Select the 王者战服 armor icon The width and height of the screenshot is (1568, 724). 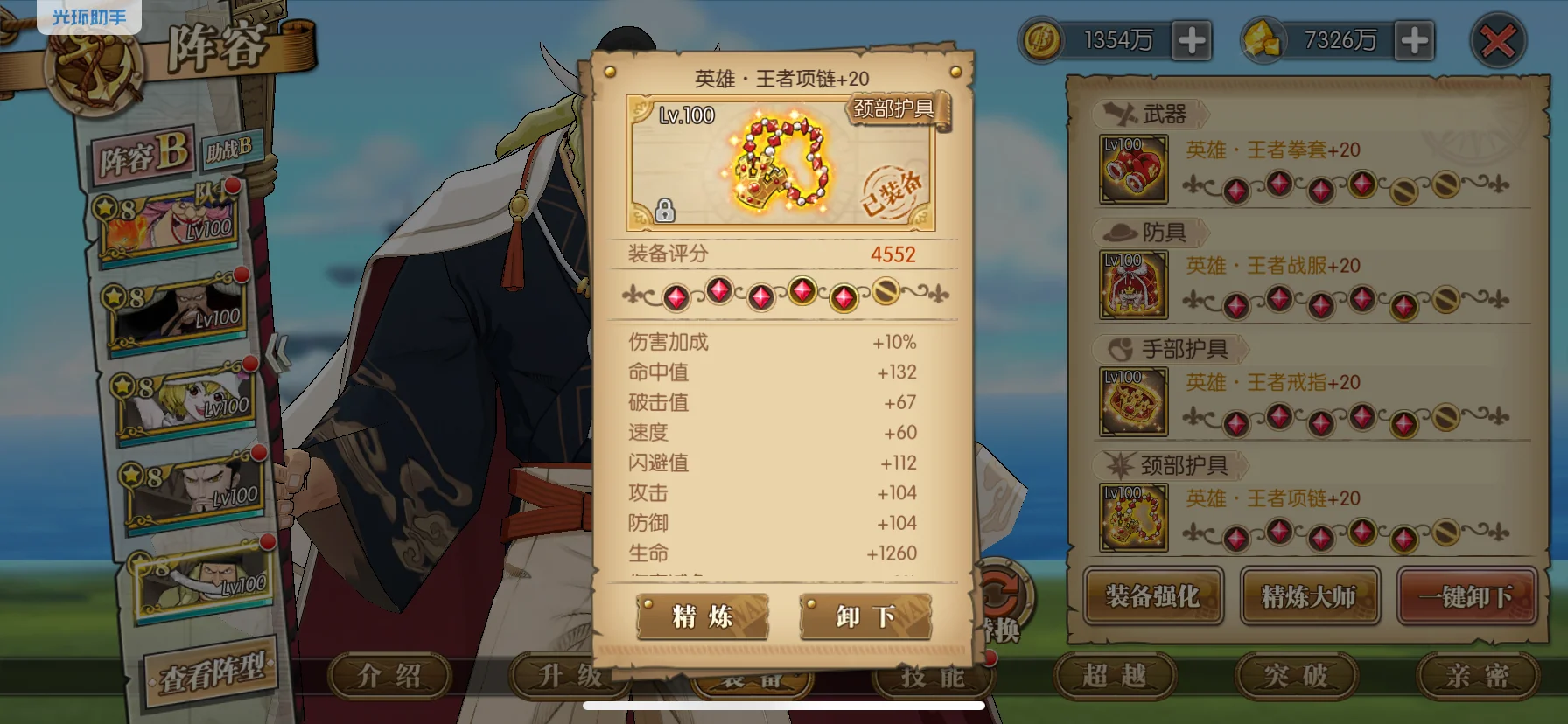[x=1133, y=284]
